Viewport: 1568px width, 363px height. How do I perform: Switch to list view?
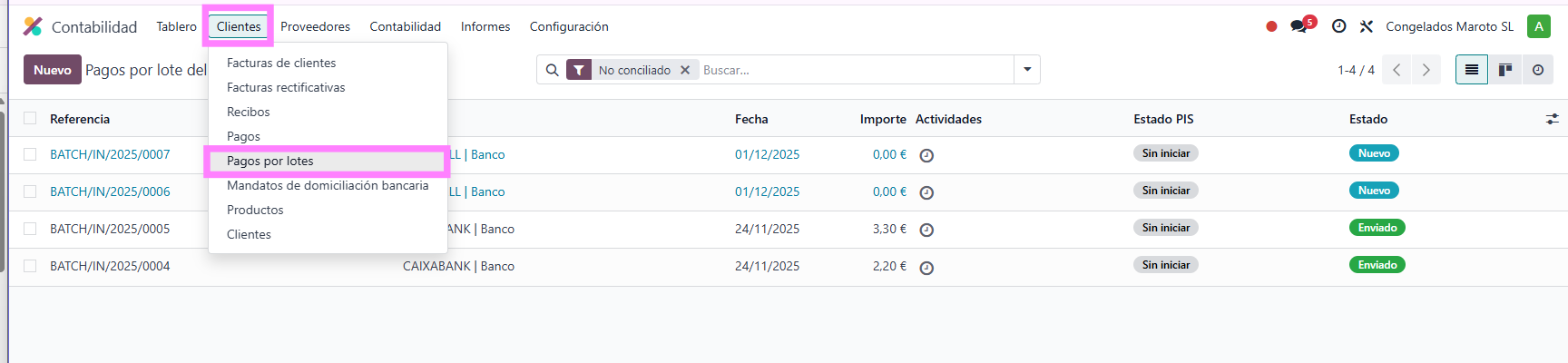tap(1472, 70)
